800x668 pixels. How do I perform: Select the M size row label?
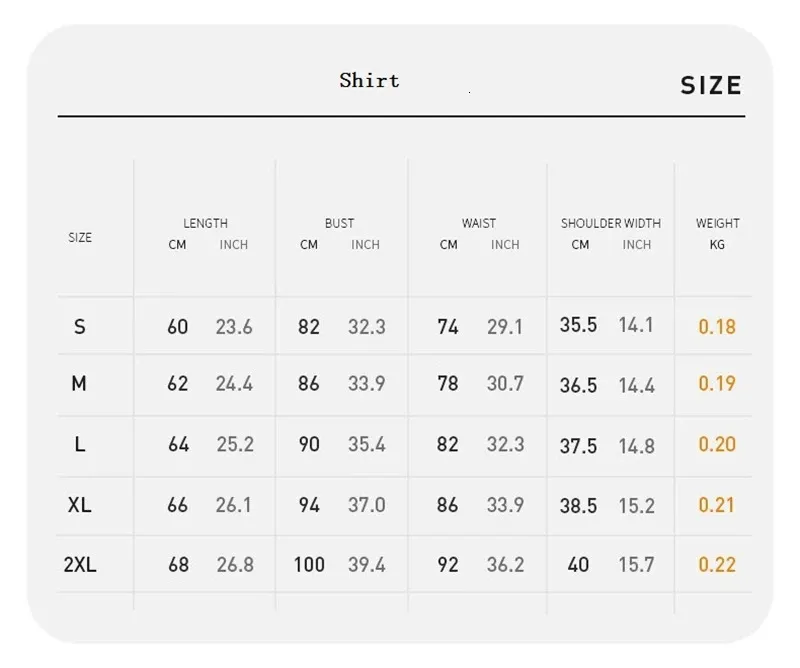click(x=79, y=384)
